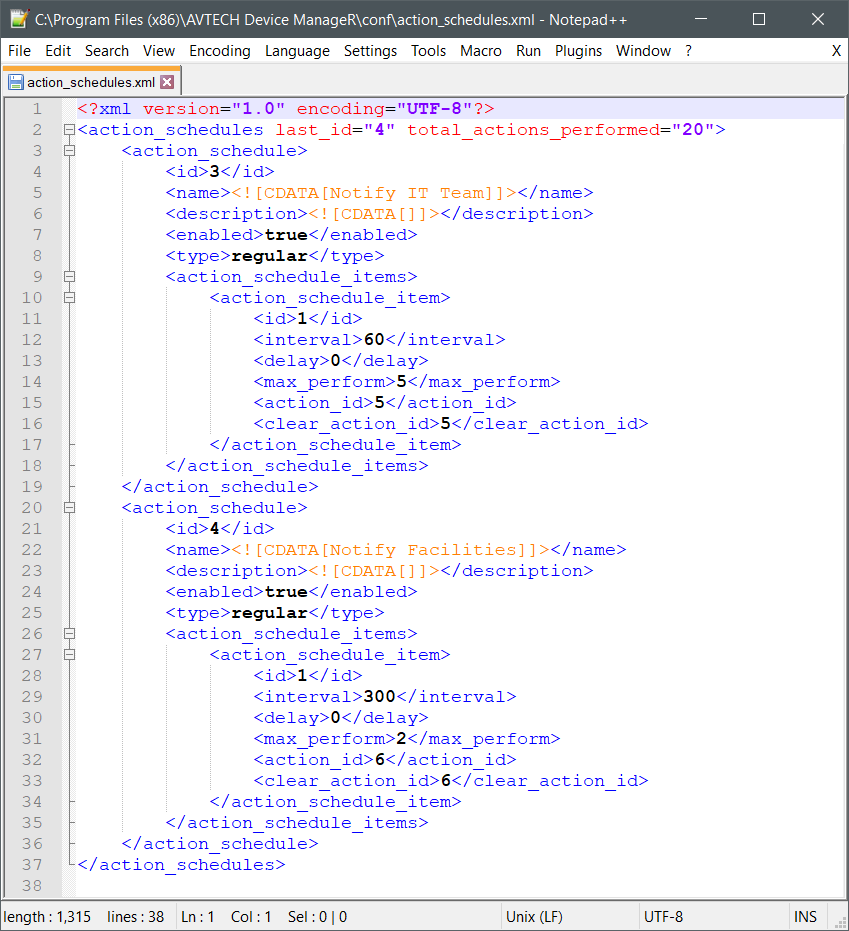This screenshot has height=931, width=849.
Task: Click the UTF-8 encoding field in the status bar
Action: point(663,916)
